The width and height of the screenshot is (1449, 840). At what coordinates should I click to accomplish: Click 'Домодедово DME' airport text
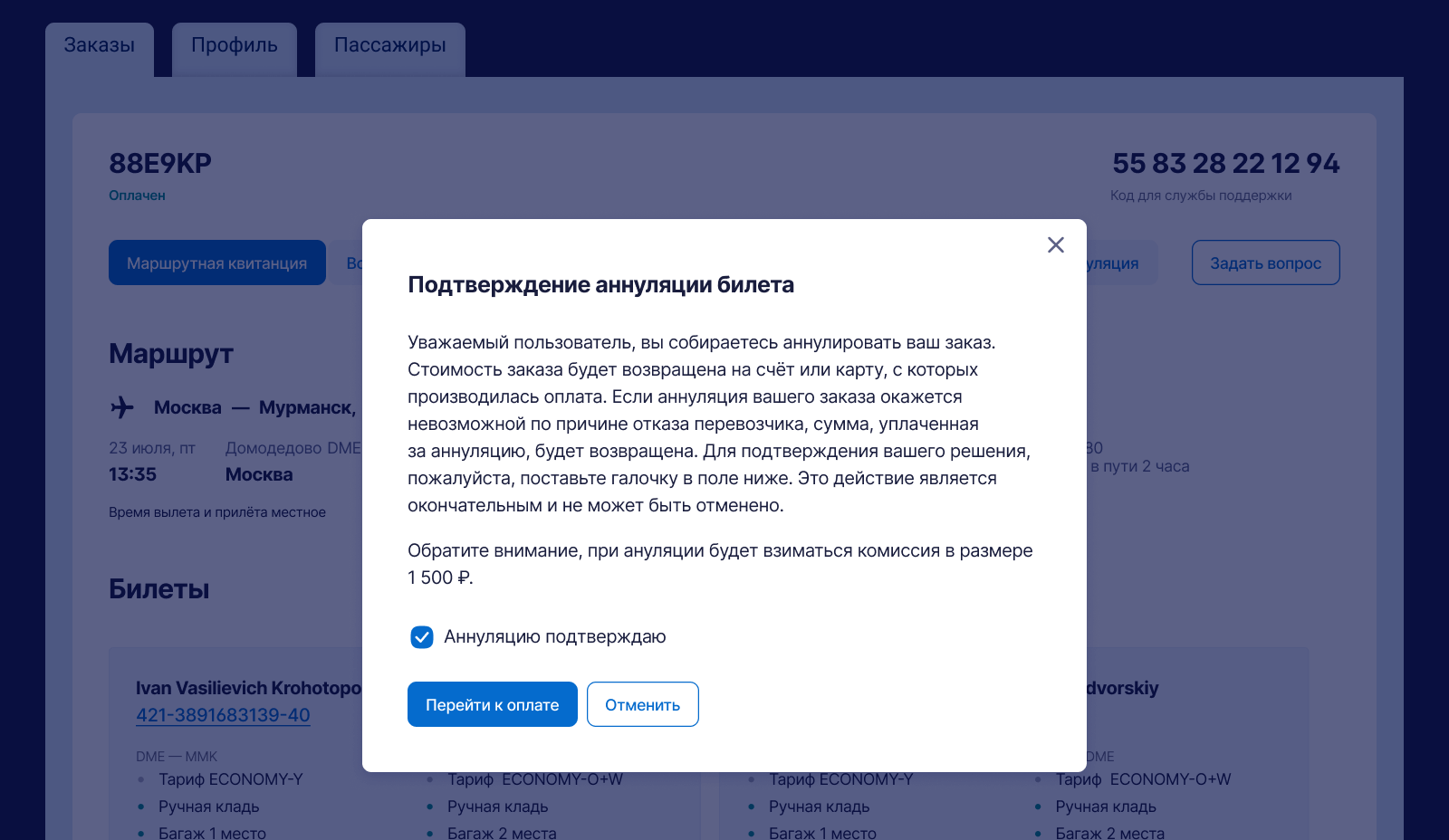(293, 448)
